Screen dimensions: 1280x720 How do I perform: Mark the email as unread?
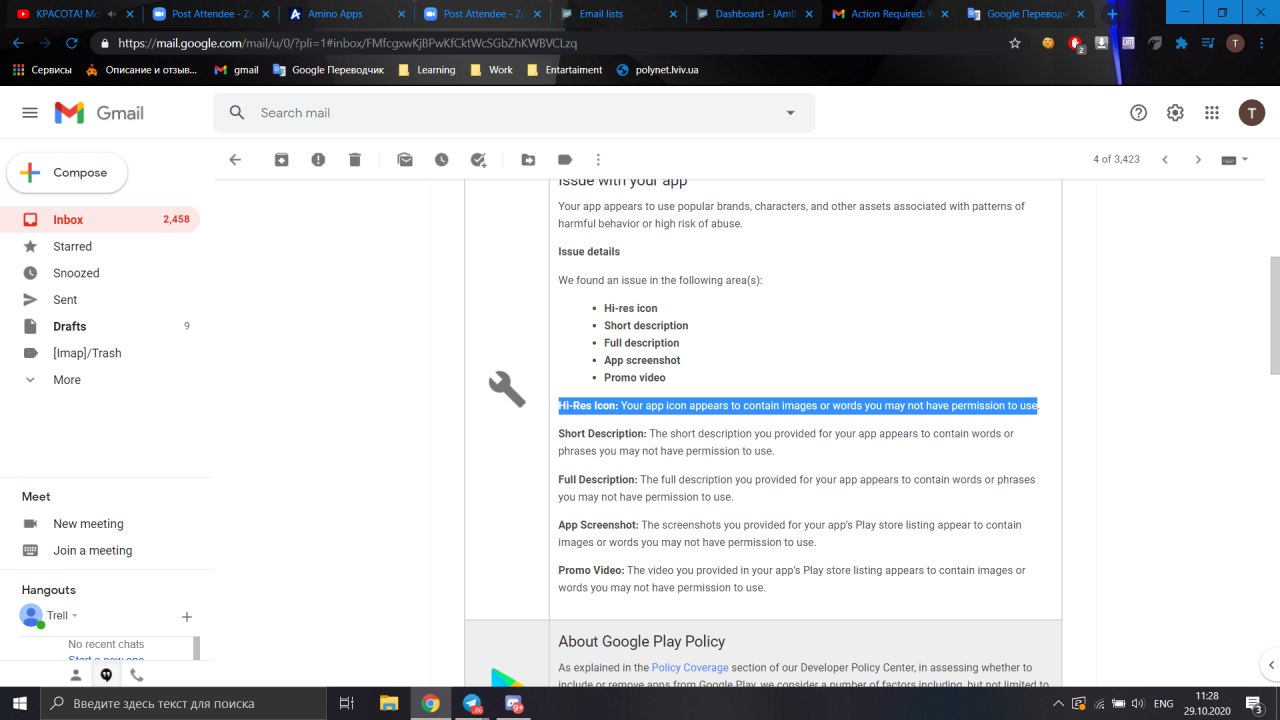[x=405, y=160]
